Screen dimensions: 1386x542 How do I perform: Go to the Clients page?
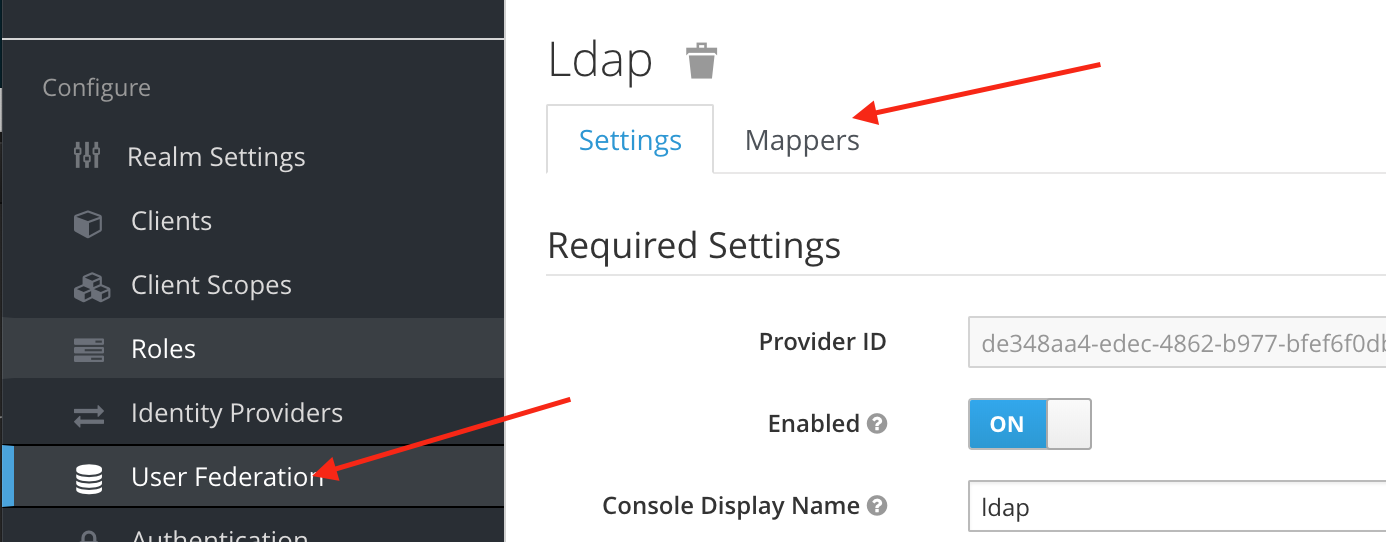pos(171,221)
